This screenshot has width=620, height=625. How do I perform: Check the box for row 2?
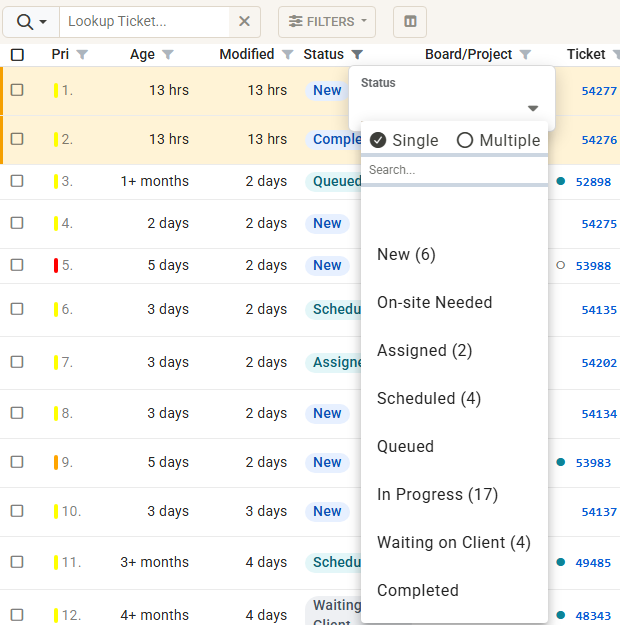click(x=17, y=139)
